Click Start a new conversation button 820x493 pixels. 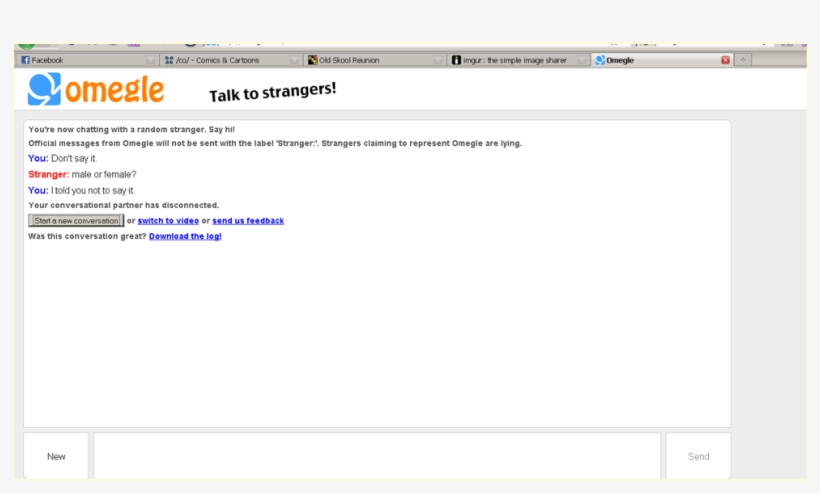click(x=76, y=221)
